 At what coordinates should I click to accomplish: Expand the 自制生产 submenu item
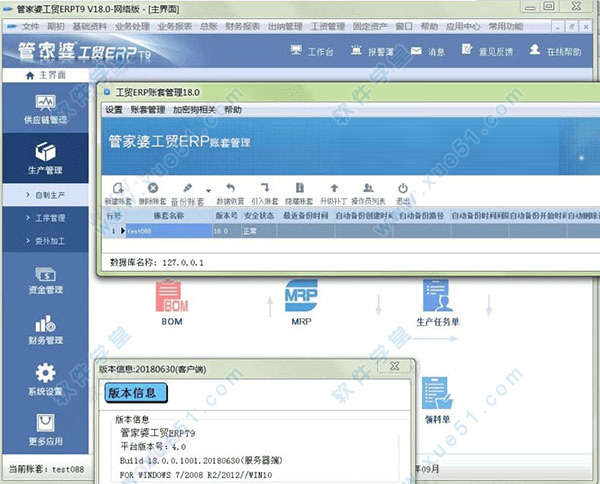(46, 195)
